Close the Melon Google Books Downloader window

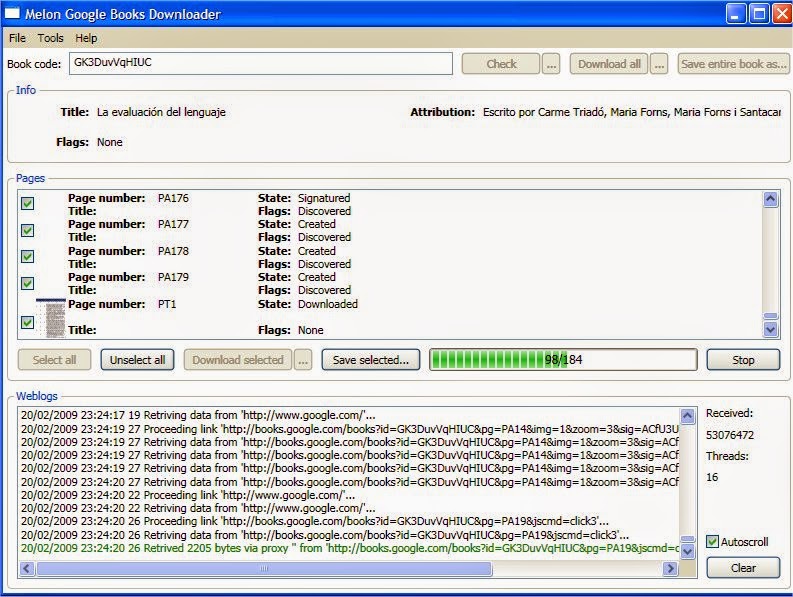pyautogui.click(x=781, y=14)
